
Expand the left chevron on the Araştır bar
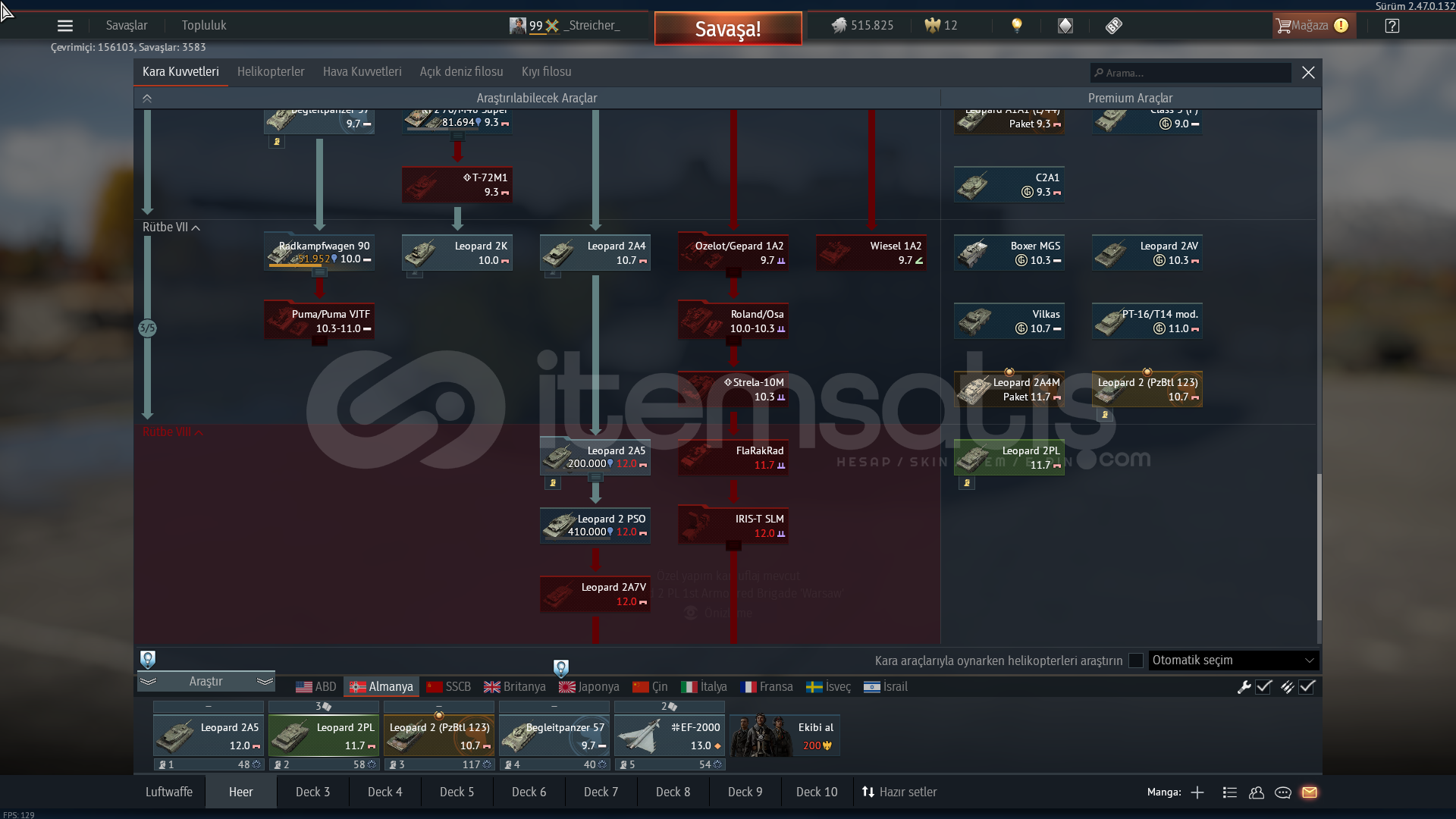[148, 682]
